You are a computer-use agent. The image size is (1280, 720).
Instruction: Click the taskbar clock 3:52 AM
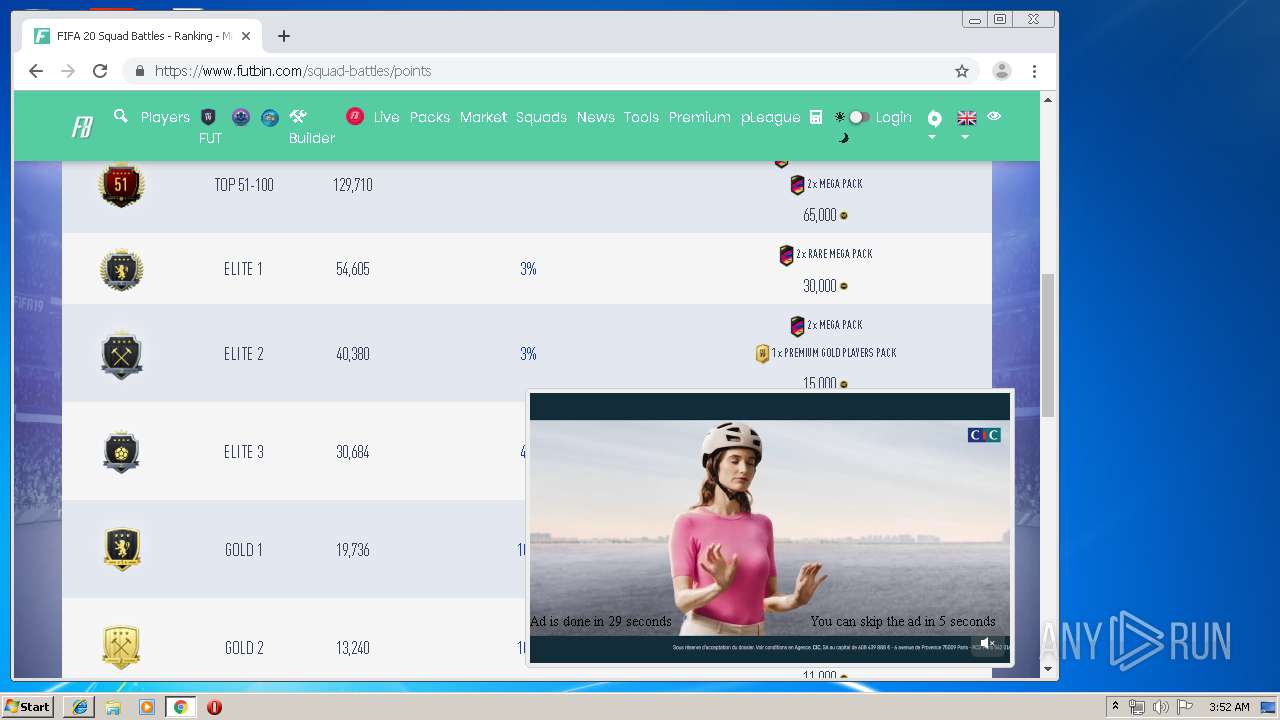point(1229,707)
